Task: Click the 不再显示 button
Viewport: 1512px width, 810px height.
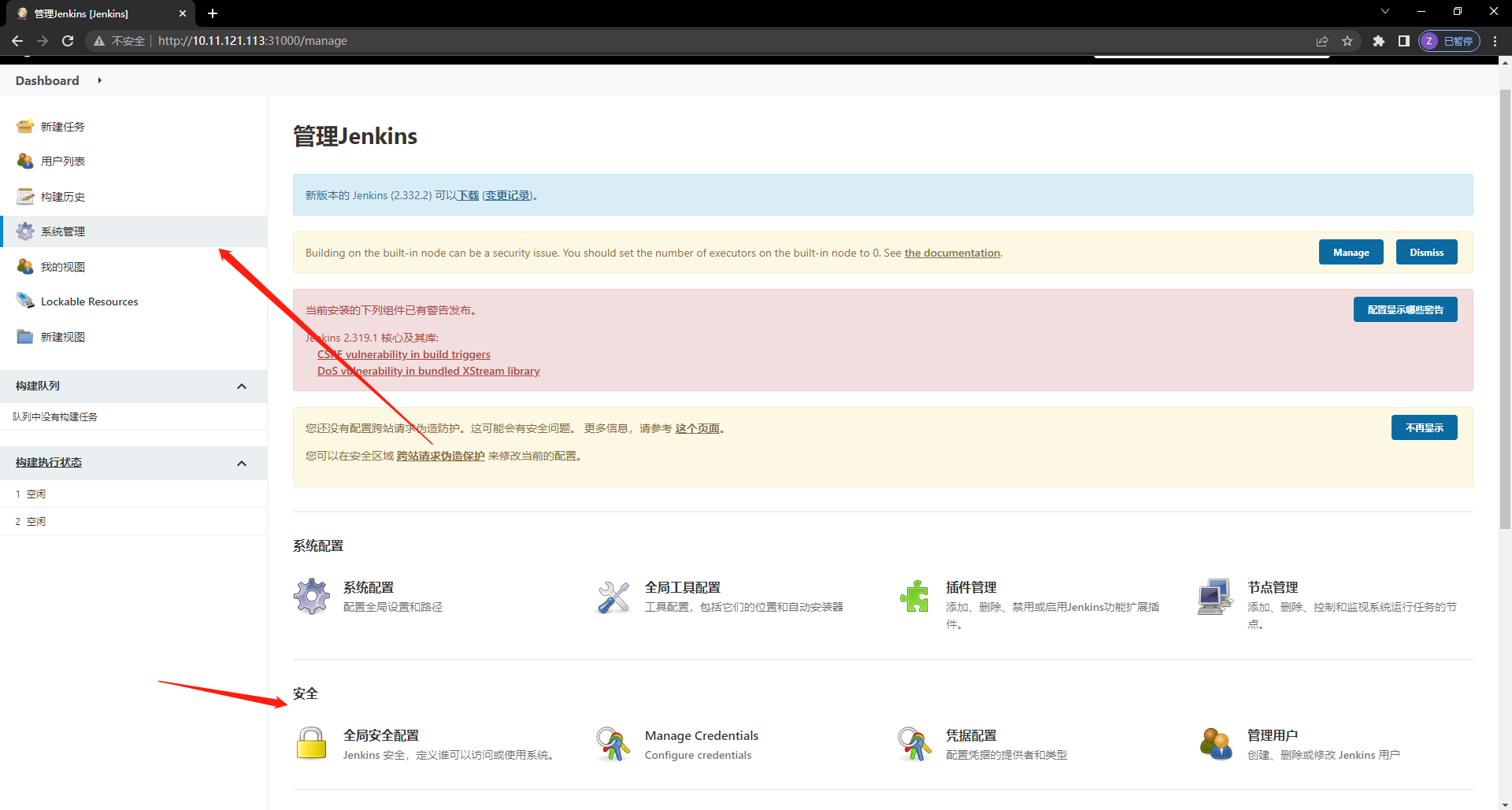Action: [x=1424, y=427]
